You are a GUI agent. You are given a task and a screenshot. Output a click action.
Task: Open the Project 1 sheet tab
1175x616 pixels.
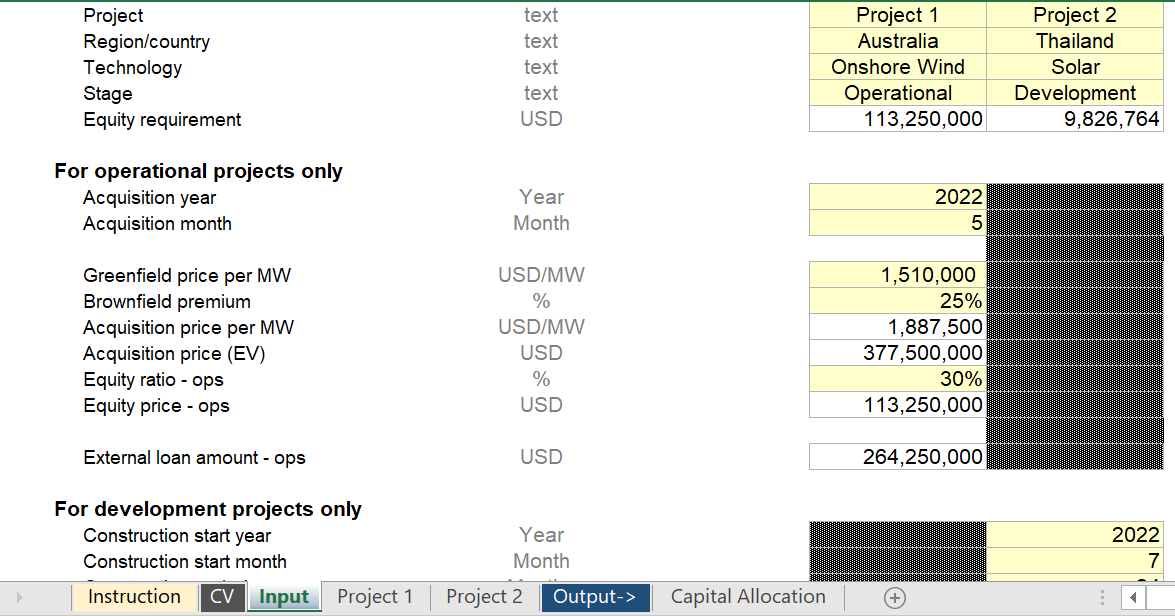375,597
